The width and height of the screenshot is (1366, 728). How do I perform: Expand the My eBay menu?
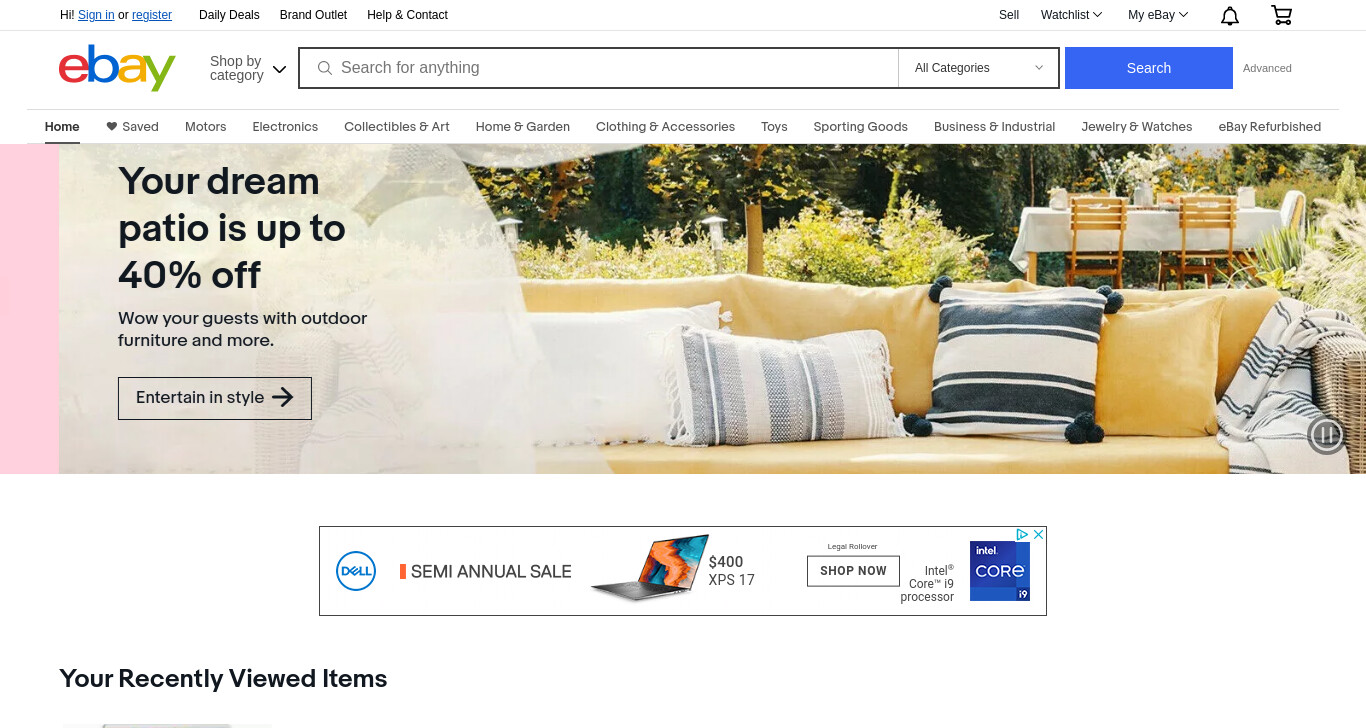pos(1158,15)
